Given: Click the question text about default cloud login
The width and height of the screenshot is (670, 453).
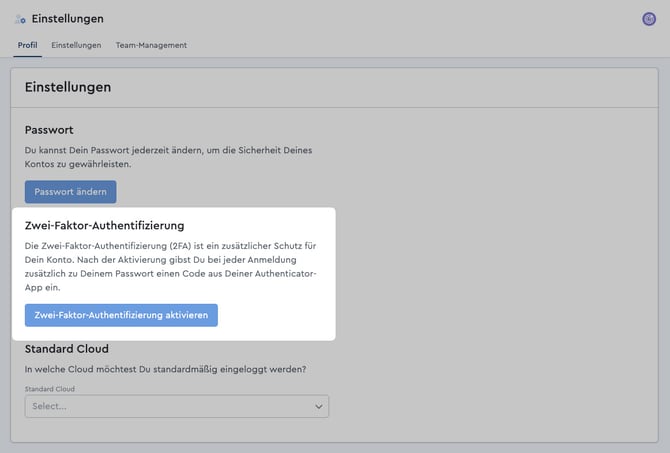Looking at the screenshot, I should point(165,369).
